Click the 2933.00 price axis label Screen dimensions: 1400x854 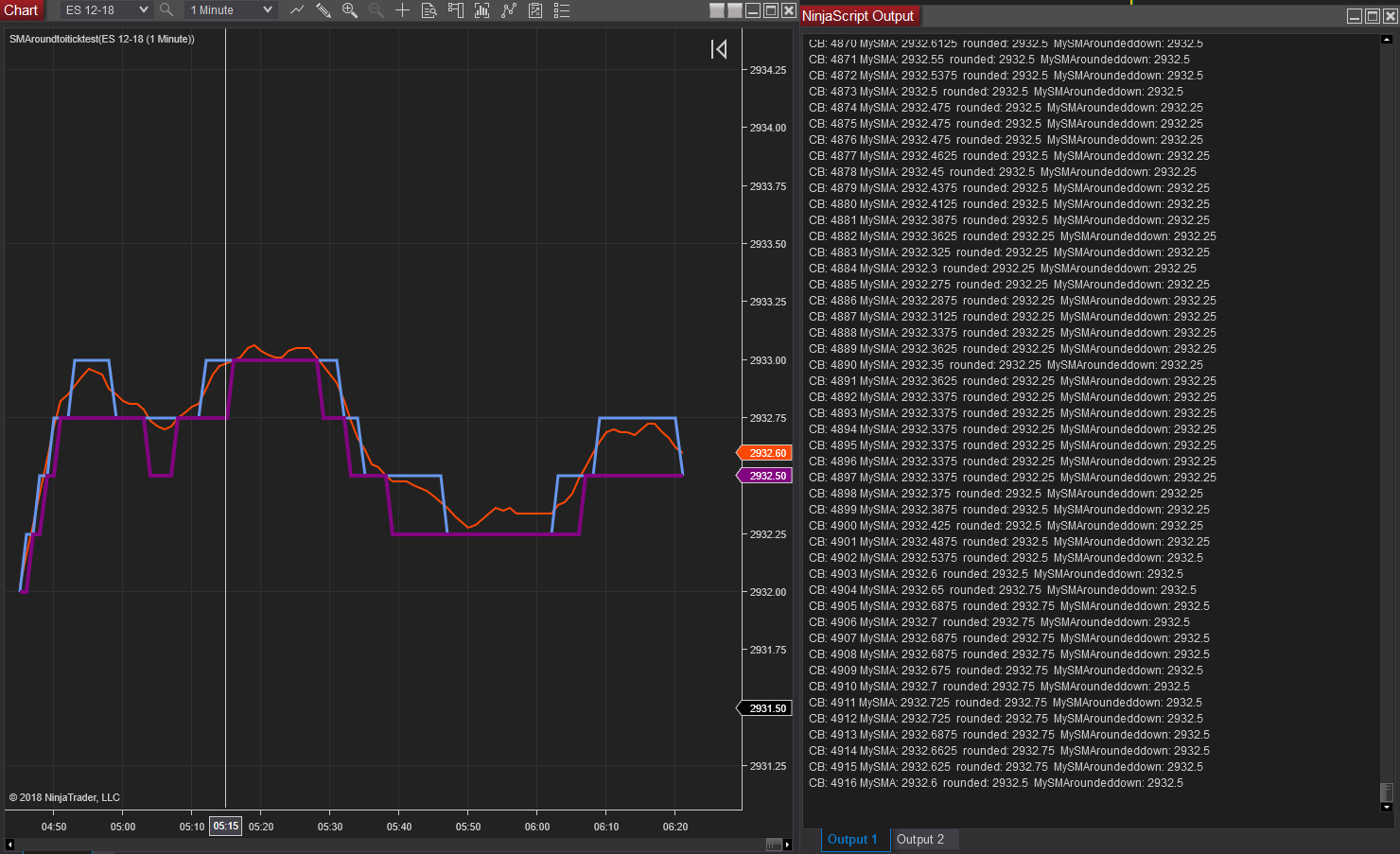pyautogui.click(x=768, y=360)
